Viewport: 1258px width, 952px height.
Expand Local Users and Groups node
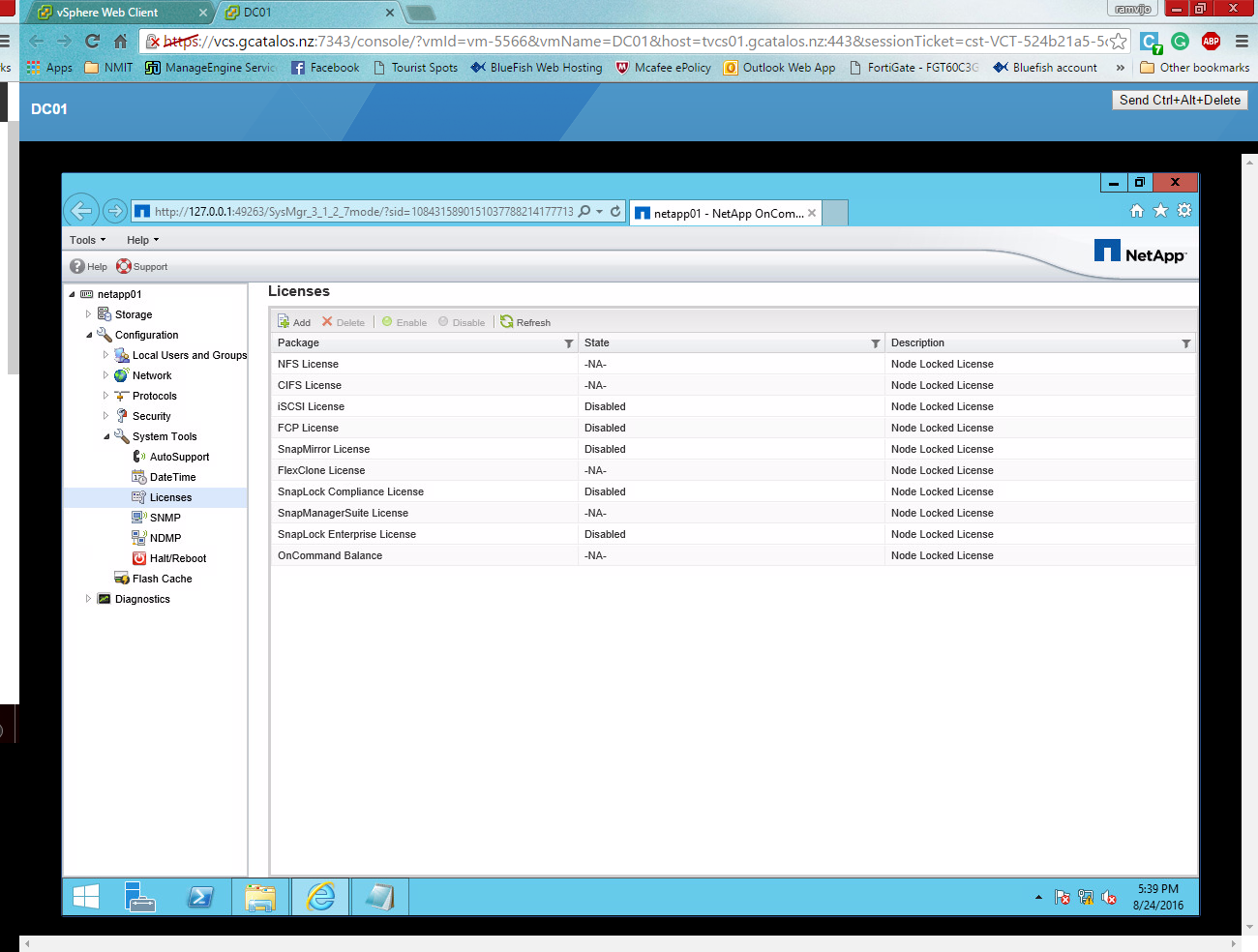coord(105,355)
